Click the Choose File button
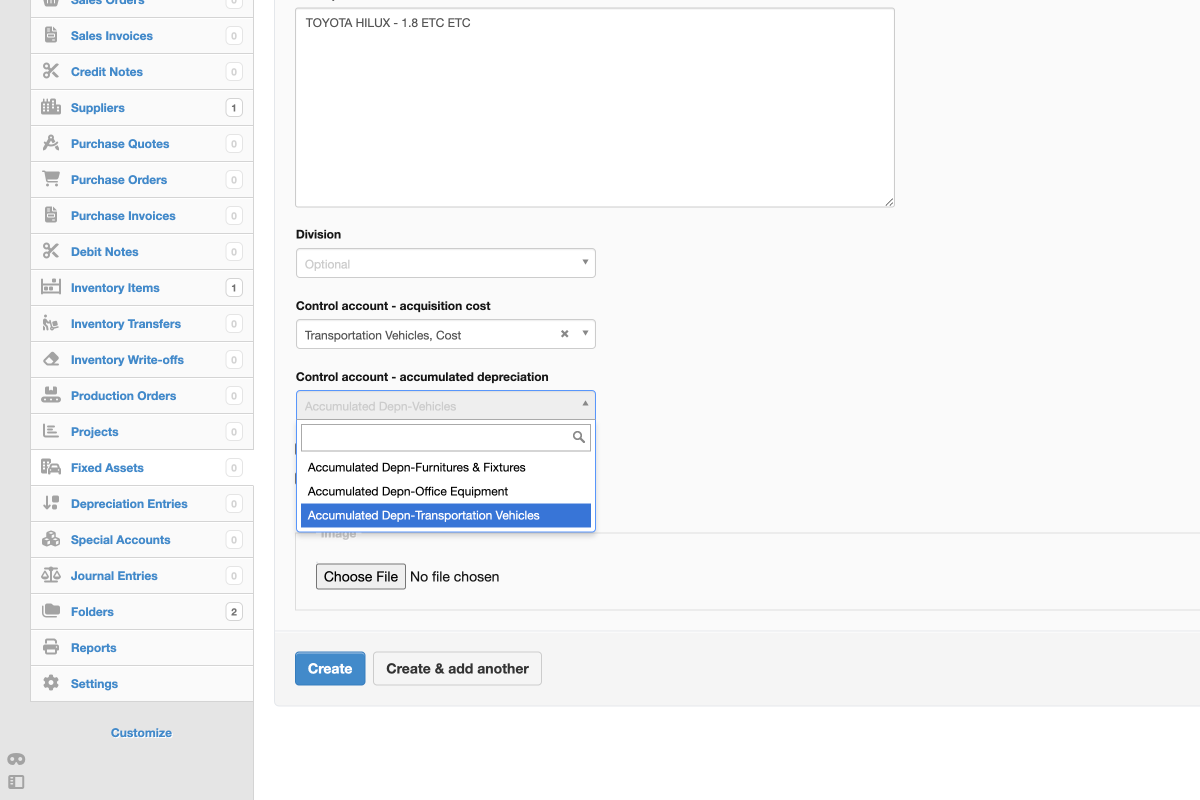The height and width of the screenshot is (800, 1200). pos(361,576)
